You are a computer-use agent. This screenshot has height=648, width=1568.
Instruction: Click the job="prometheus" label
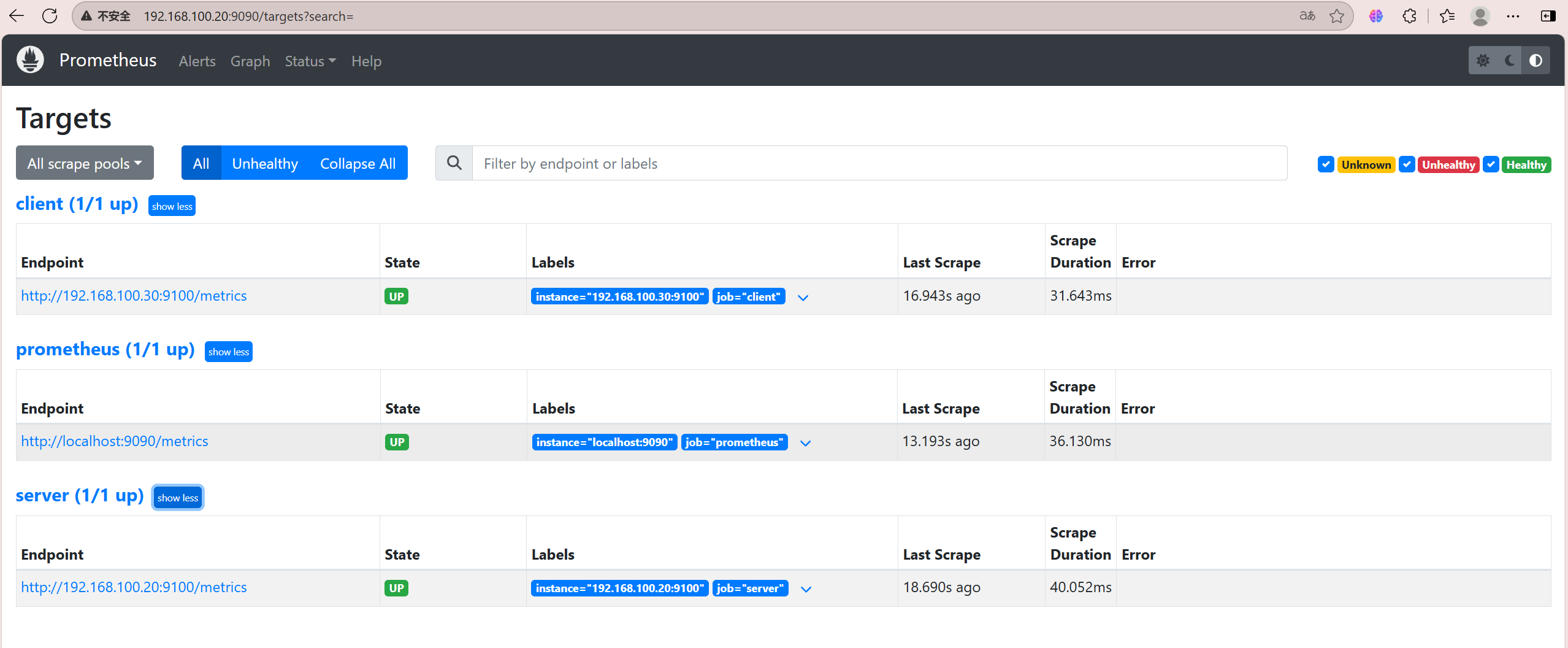click(x=735, y=442)
